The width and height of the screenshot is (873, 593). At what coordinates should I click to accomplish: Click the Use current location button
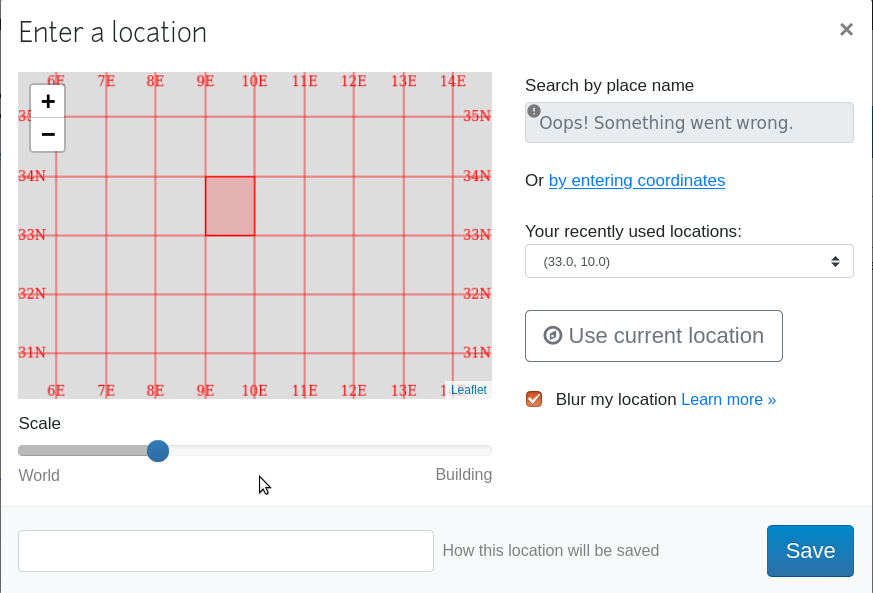click(x=654, y=336)
